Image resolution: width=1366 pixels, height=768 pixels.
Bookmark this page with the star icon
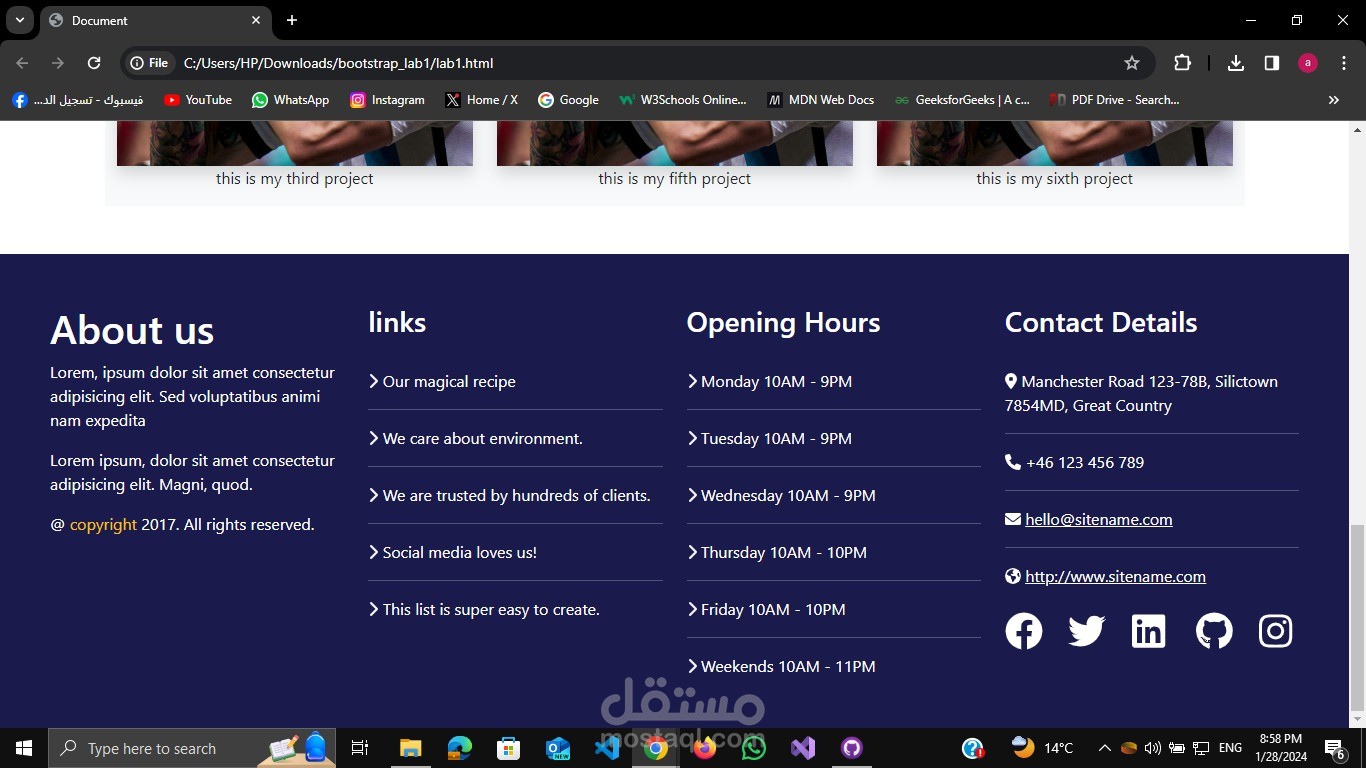click(1132, 63)
